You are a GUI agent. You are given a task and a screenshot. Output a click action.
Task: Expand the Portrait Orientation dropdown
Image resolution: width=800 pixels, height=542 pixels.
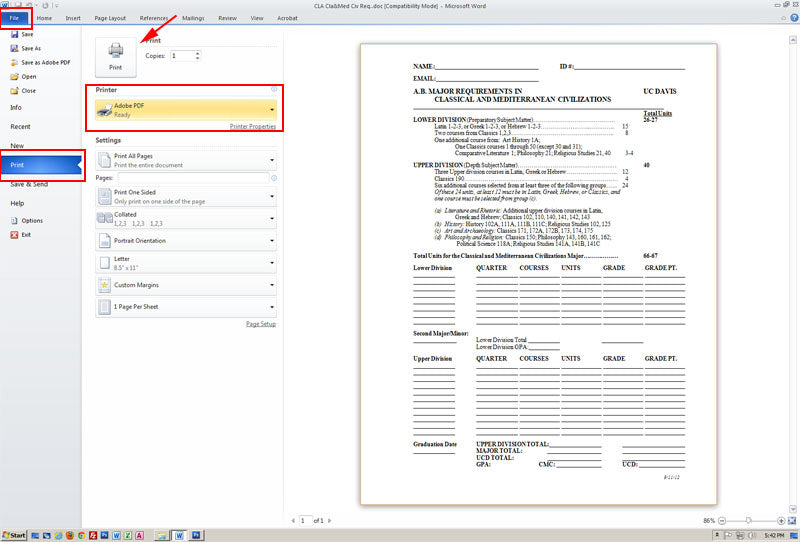[272, 241]
